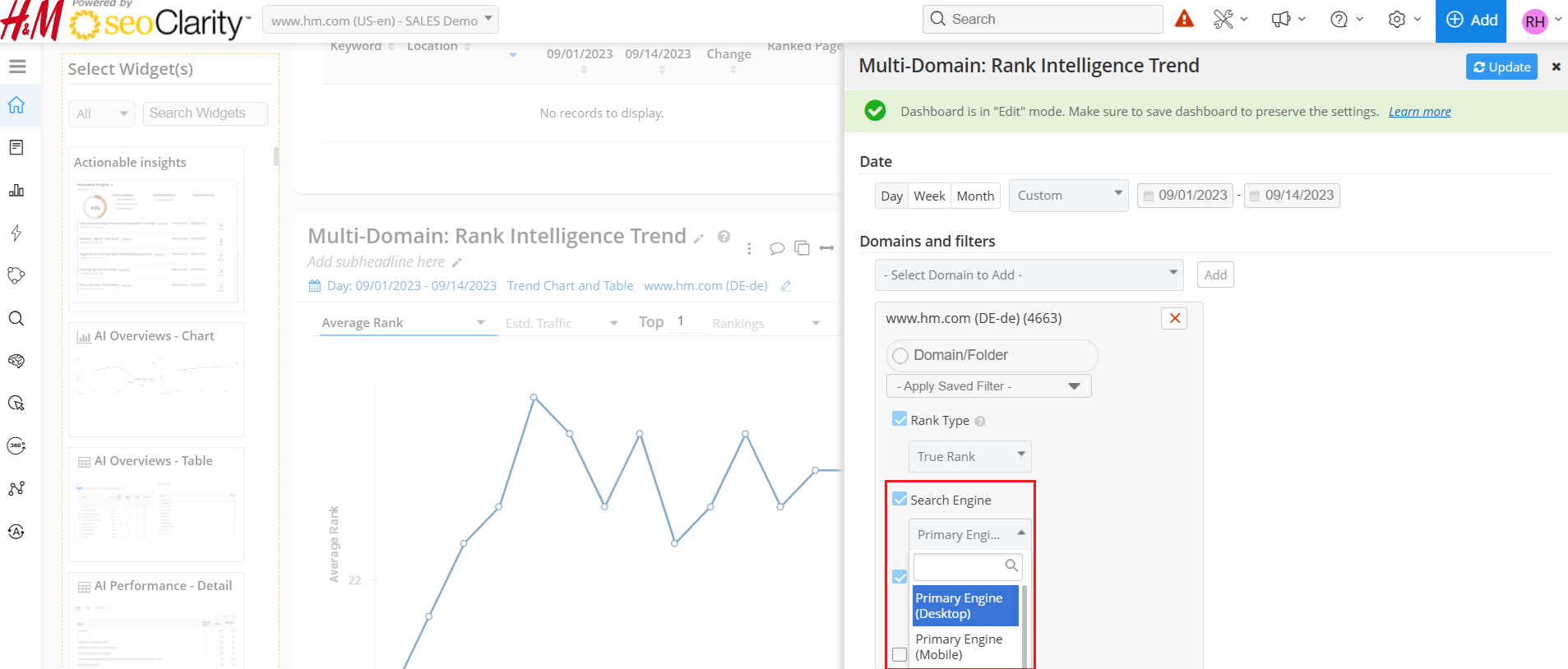Screen dimensions: 1568x669
Task: Switch to the Month date tab
Action: coord(975,196)
